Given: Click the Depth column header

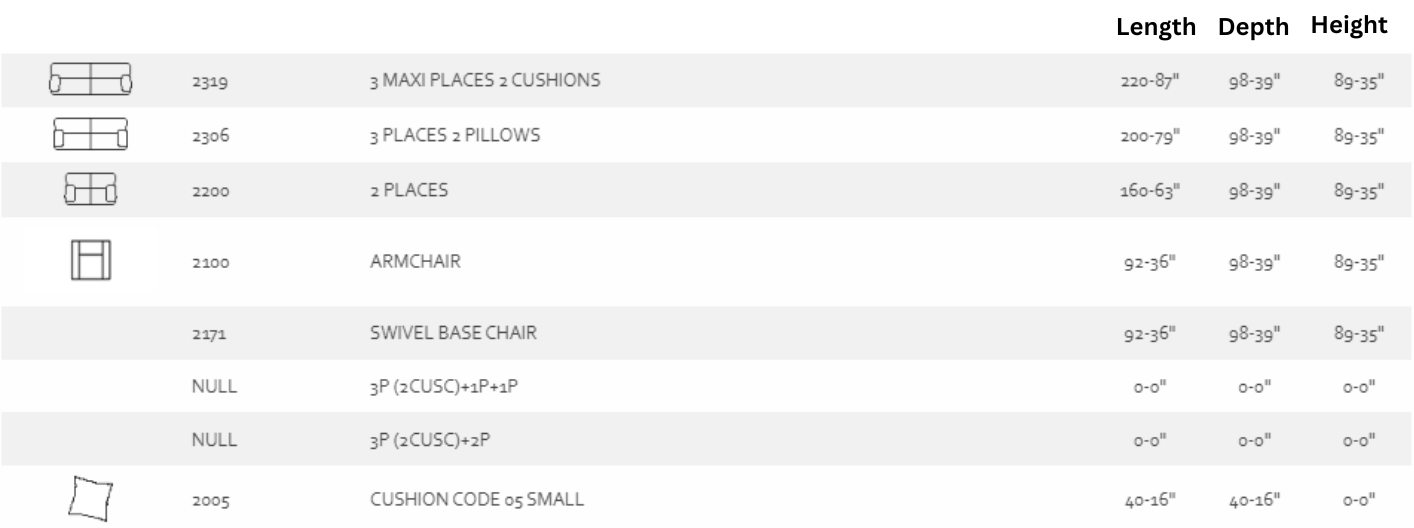Looking at the screenshot, I should [1254, 28].
